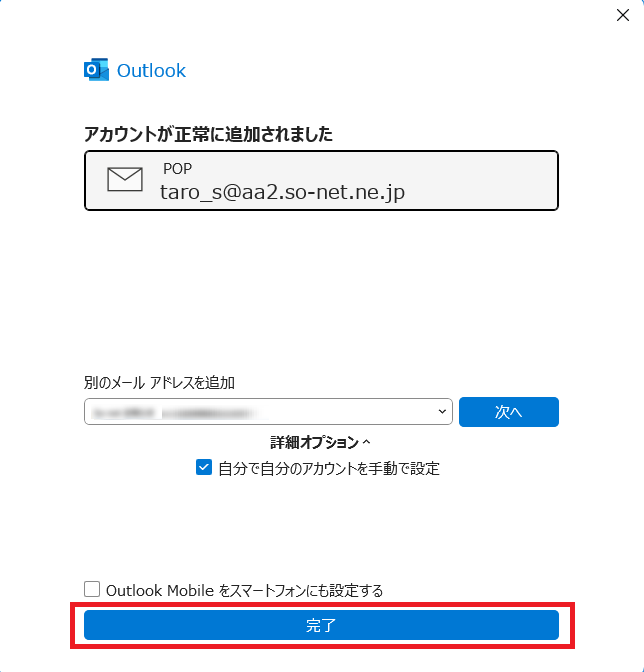Image resolution: width=644 pixels, height=672 pixels.
Task: Click the Outlook Mobile をスマートフォンにも設定する label
Action: (244, 591)
